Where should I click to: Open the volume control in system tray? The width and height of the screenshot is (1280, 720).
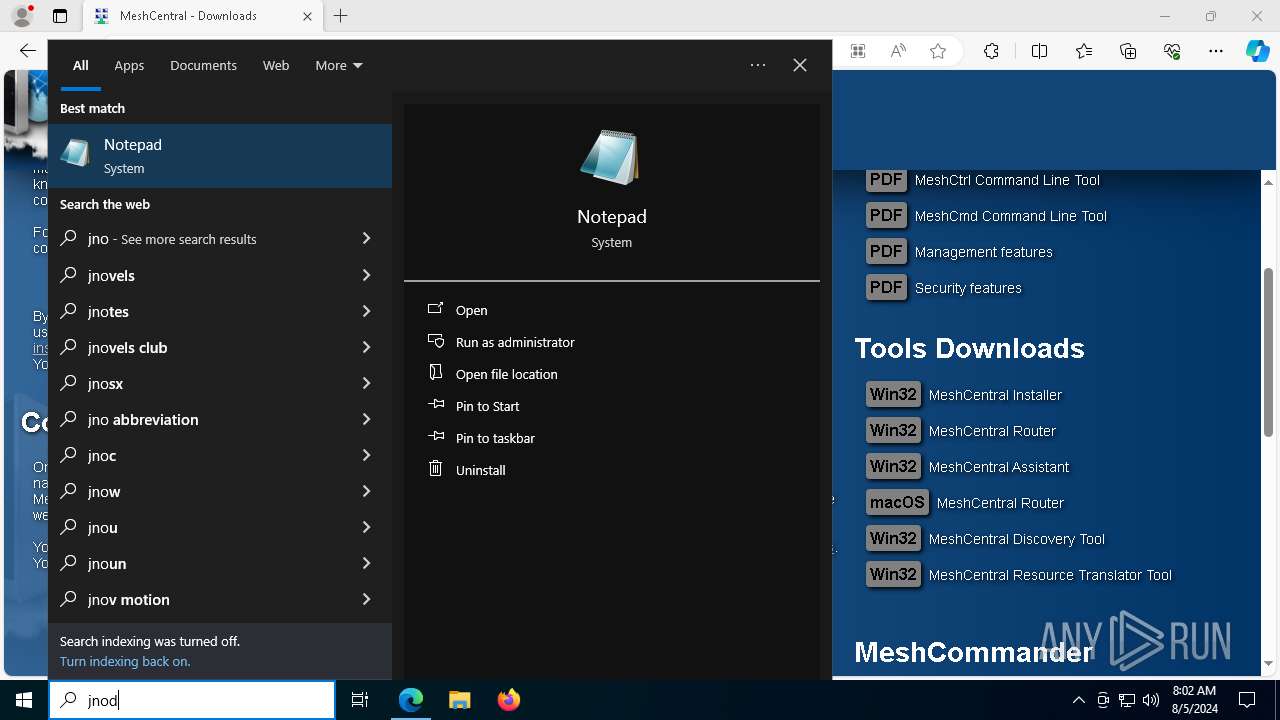click(1151, 700)
